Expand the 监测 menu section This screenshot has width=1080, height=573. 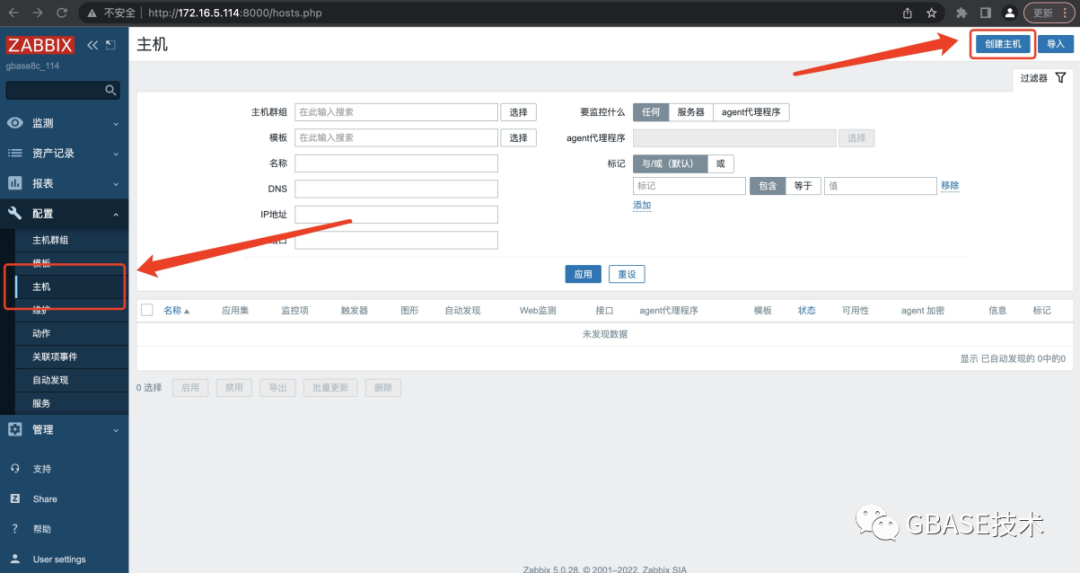pos(116,124)
